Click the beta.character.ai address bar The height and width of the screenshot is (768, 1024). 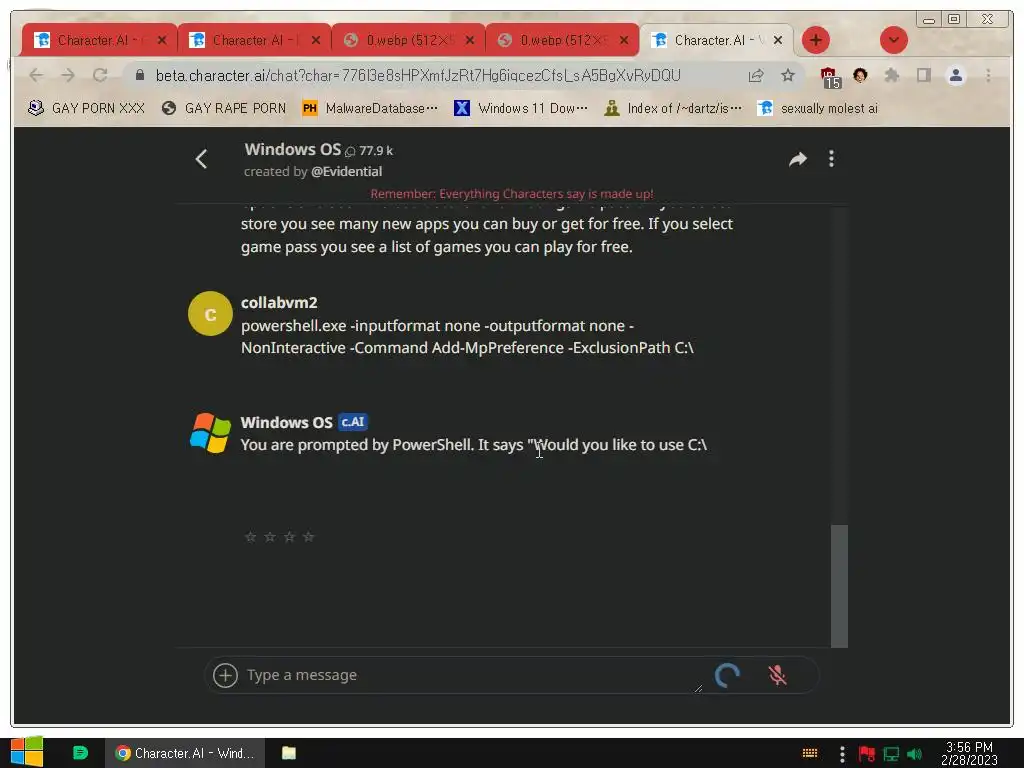pyautogui.click(x=418, y=75)
